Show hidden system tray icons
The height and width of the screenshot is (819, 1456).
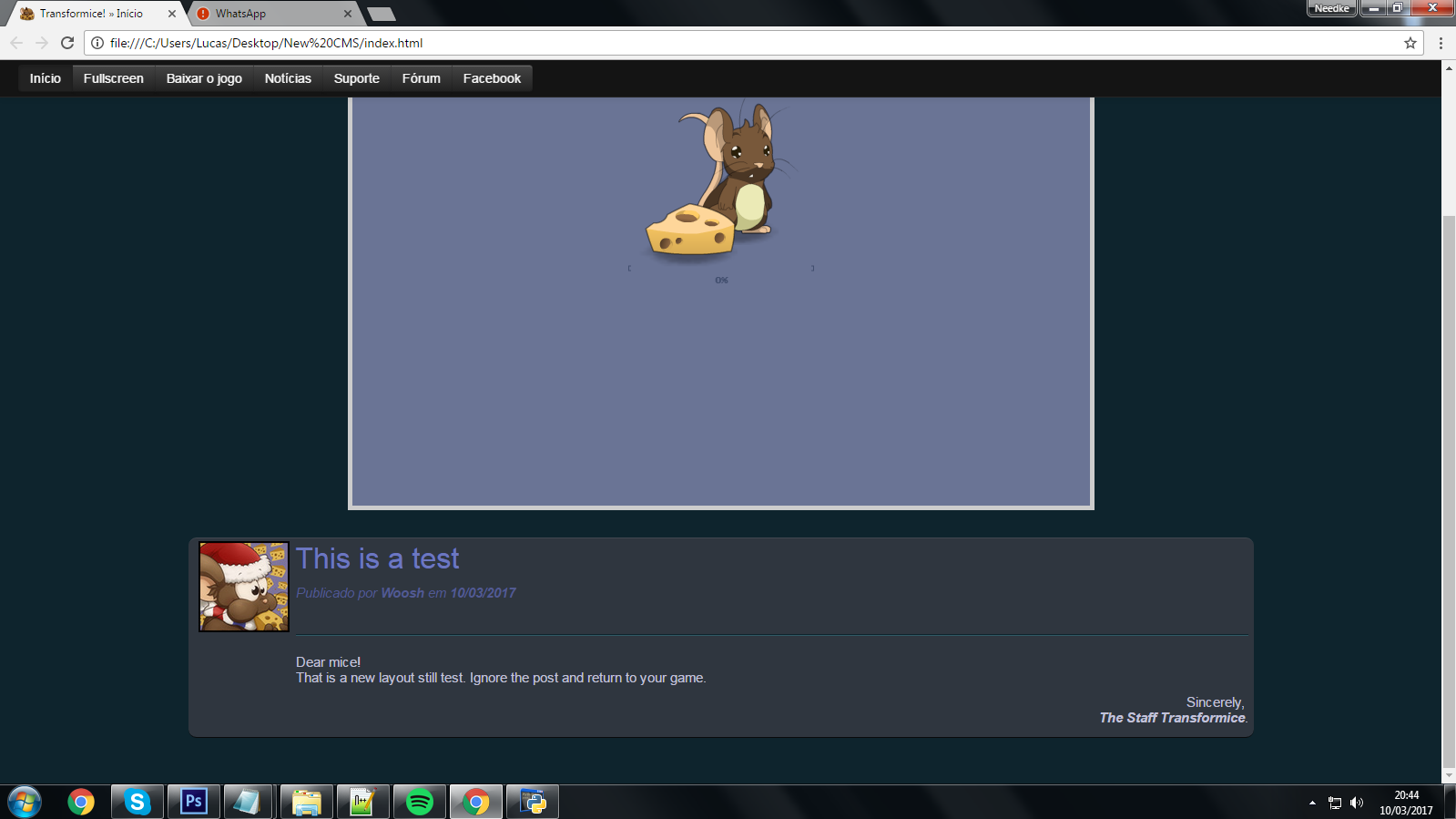1312,803
